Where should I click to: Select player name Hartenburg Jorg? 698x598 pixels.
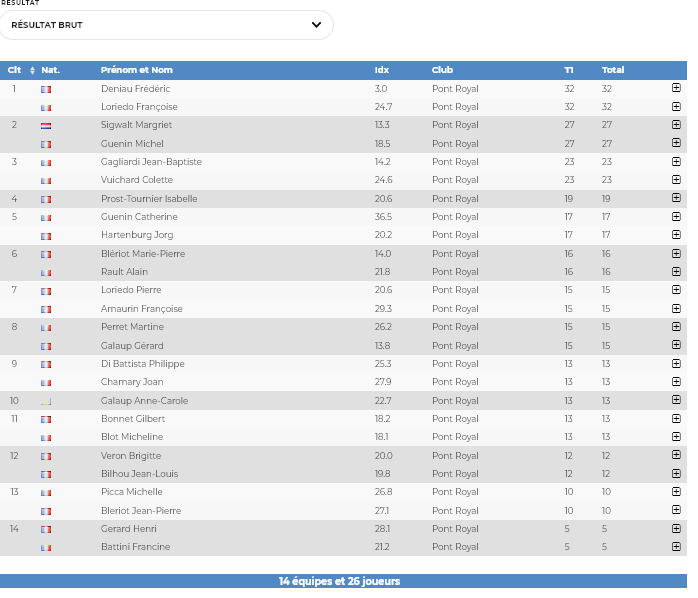click(137, 235)
